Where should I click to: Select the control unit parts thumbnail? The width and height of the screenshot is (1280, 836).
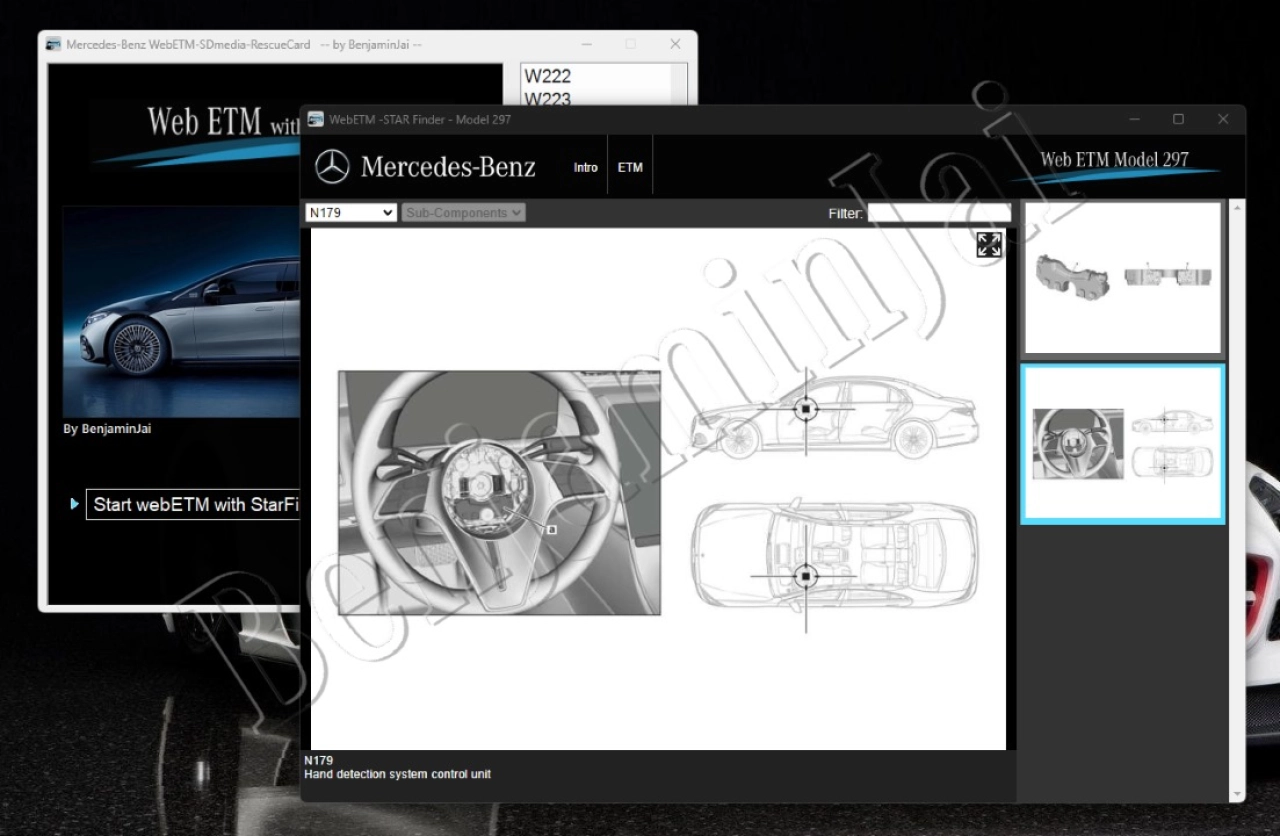point(1123,278)
